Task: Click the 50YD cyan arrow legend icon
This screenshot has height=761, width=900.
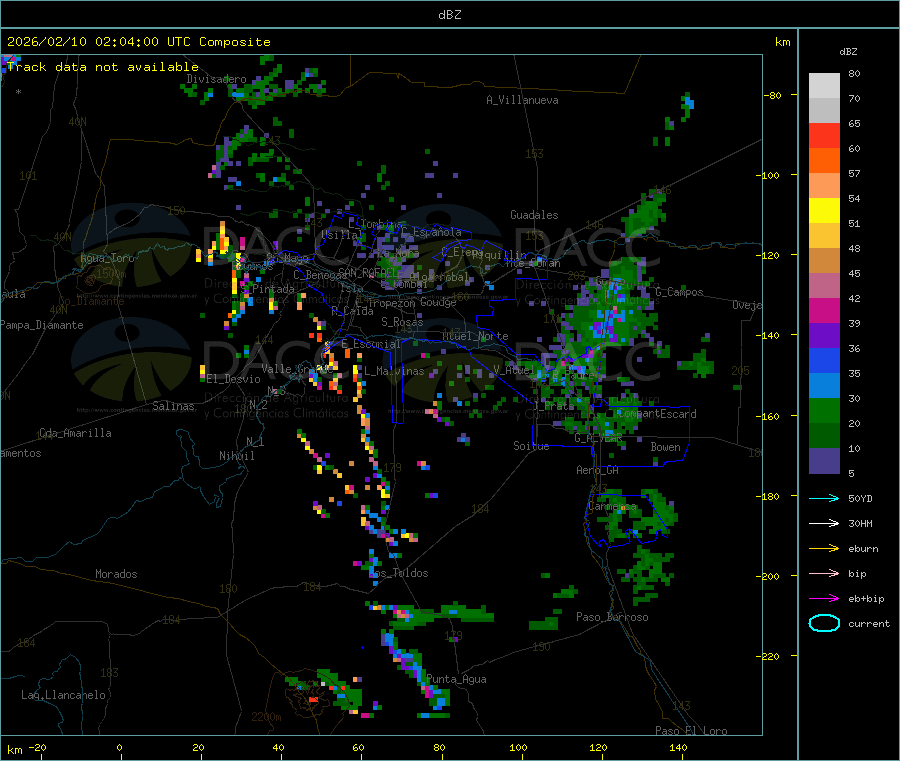Action: tap(824, 498)
